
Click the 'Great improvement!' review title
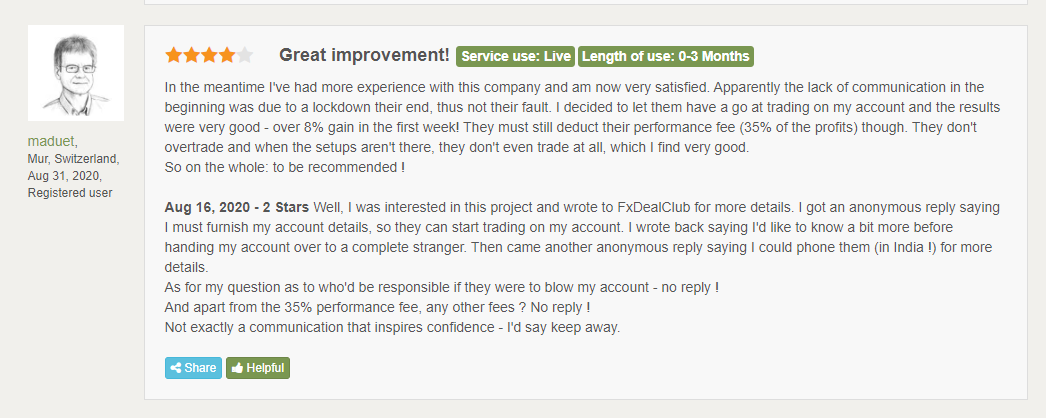pyautogui.click(x=364, y=55)
